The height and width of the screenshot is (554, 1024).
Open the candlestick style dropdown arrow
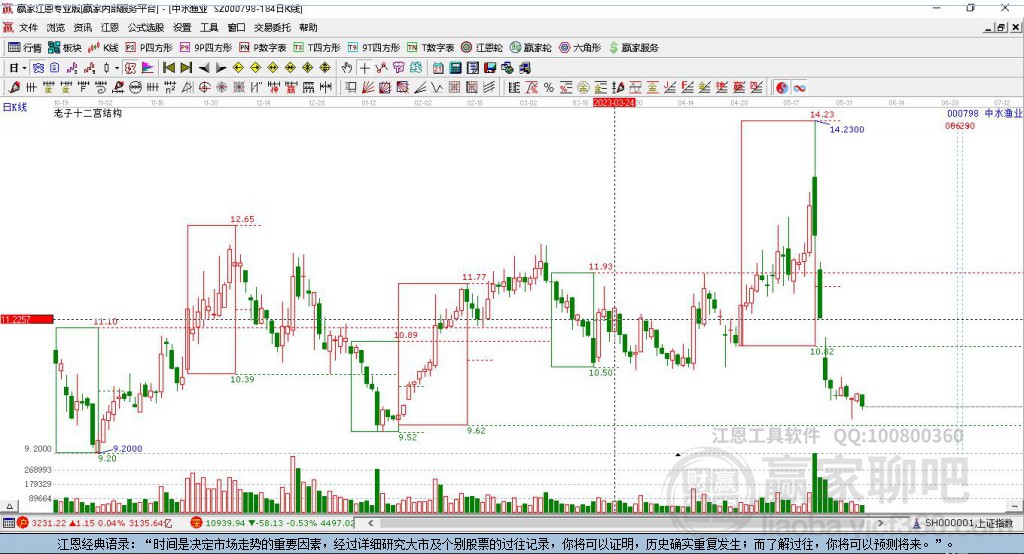click(x=117, y=68)
